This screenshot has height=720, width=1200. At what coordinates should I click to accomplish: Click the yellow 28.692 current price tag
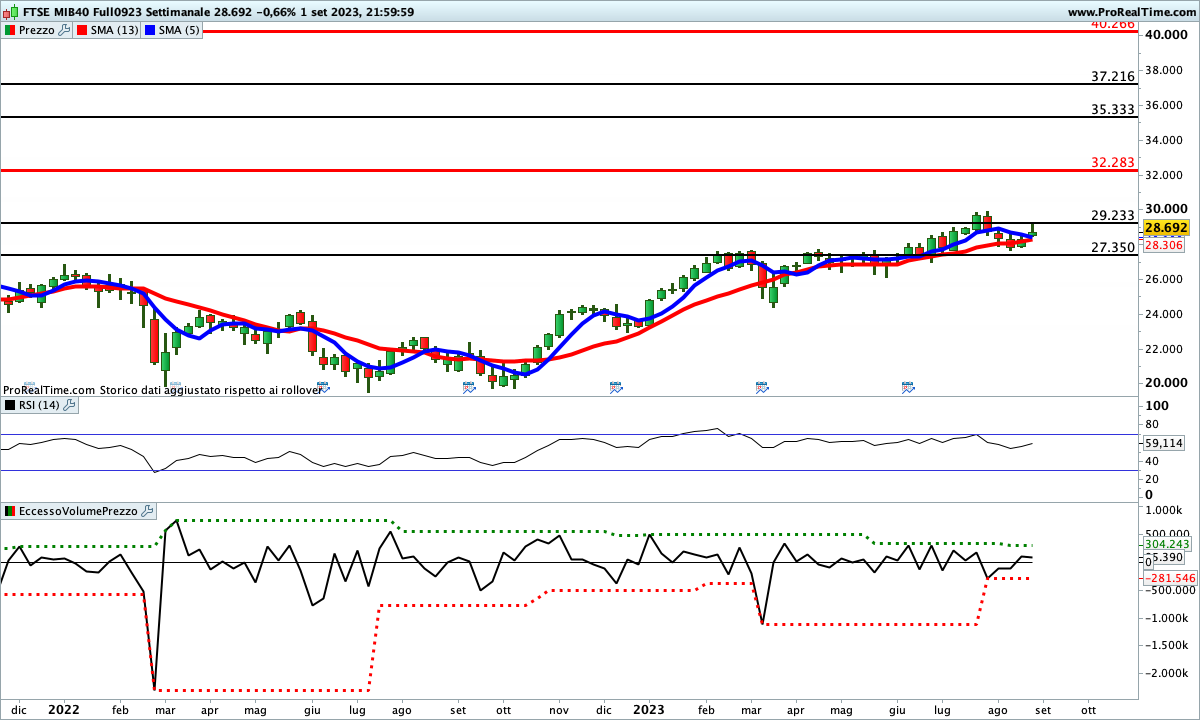point(1166,228)
